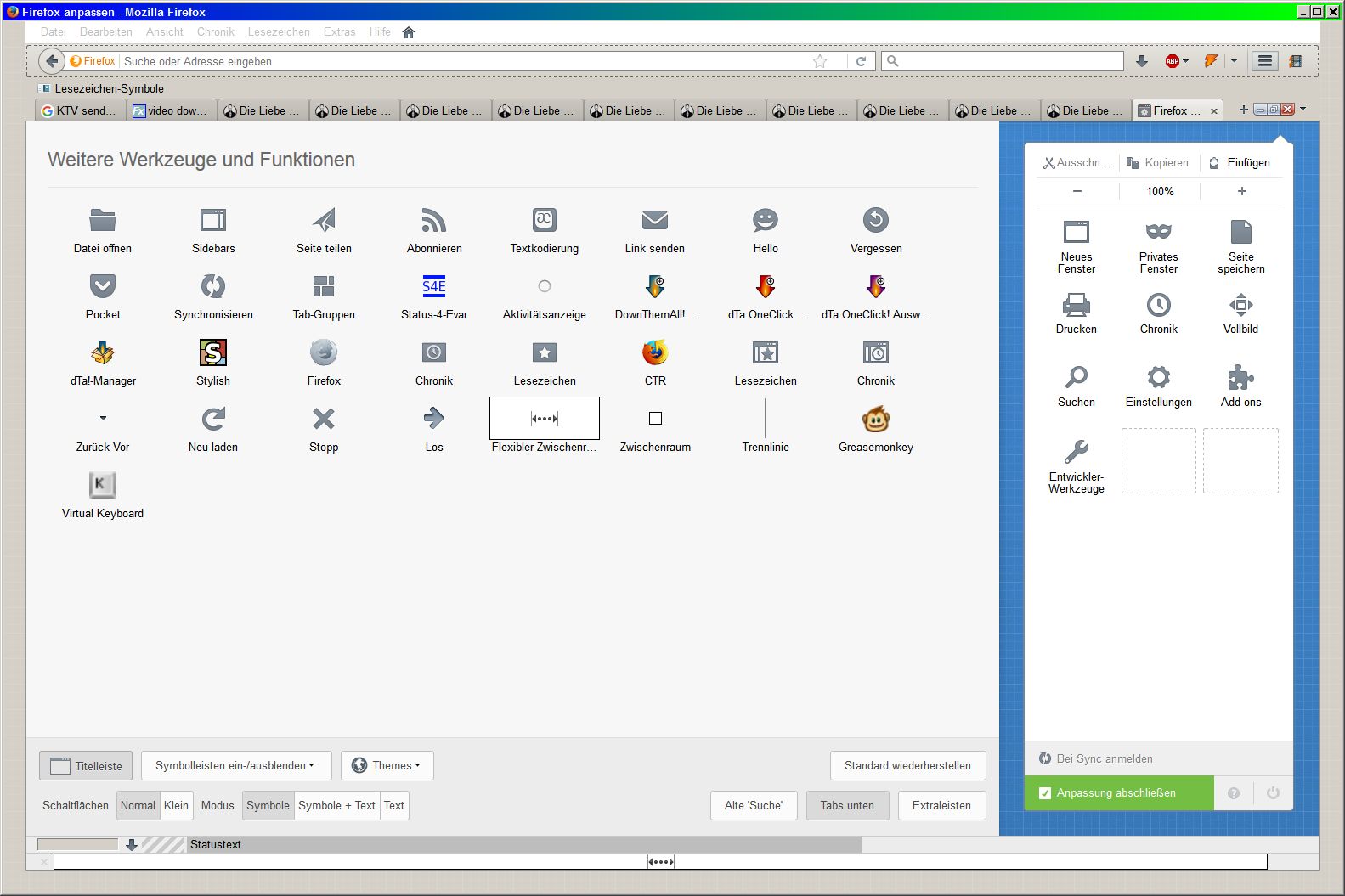
Task: Choose the Text-only mode button
Action: tap(394, 806)
